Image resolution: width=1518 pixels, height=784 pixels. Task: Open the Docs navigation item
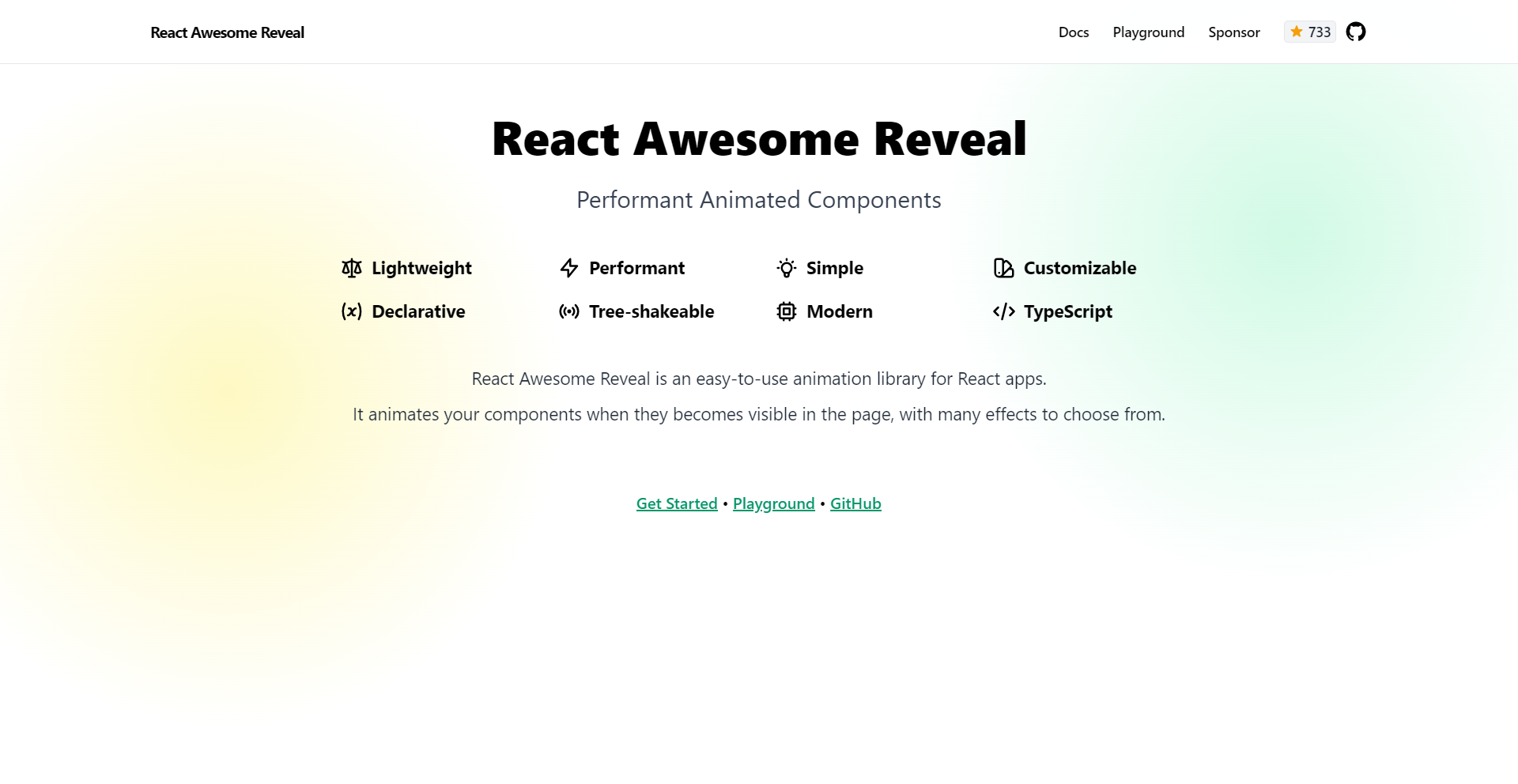point(1074,32)
